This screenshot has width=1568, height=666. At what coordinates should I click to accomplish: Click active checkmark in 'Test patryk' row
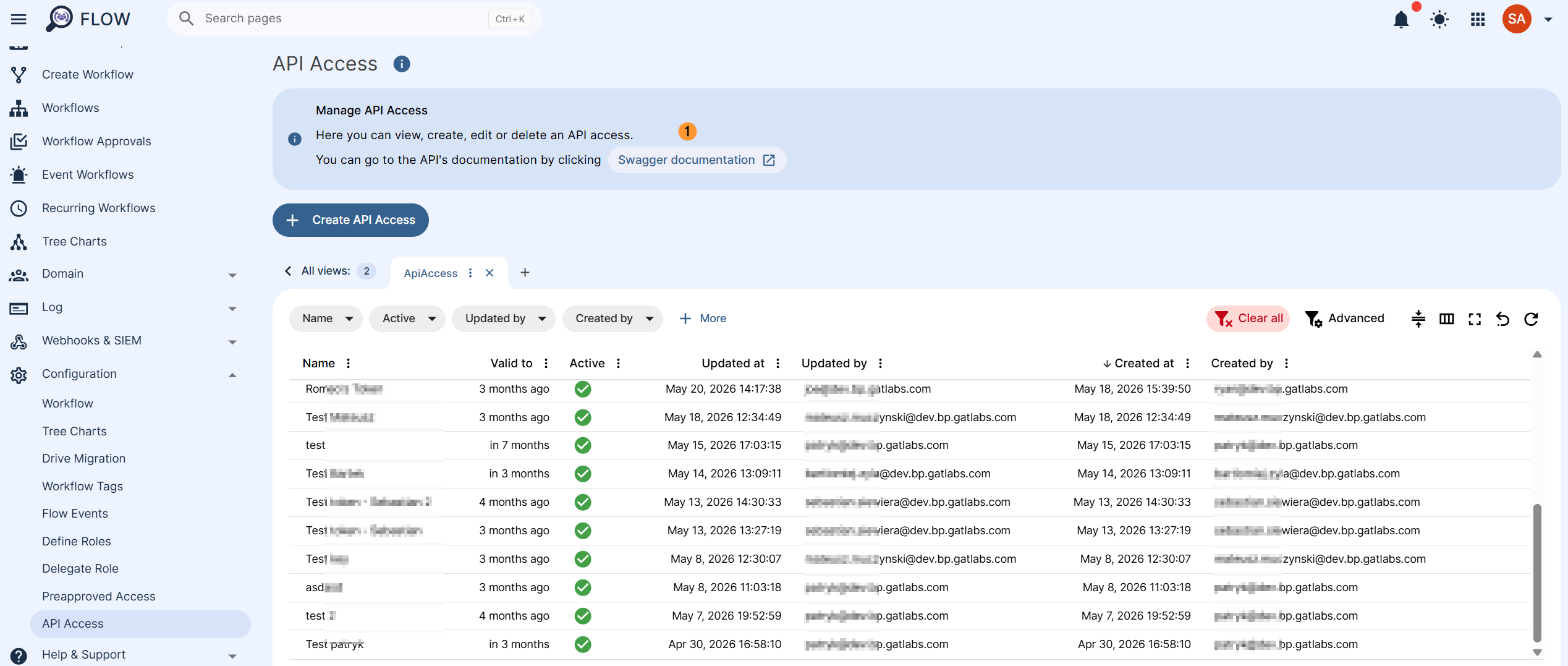pyautogui.click(x=583, y=645)
